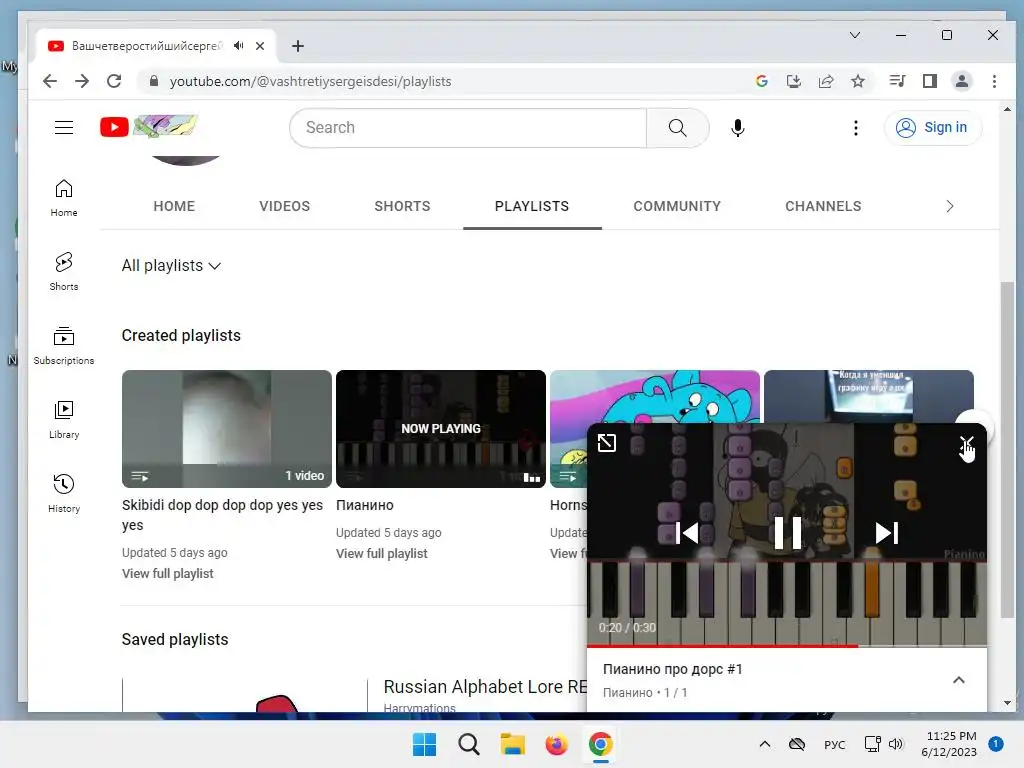Skip to previous video in miniplayer
Viewport: 1024px width, 768px height.
tap(686, 533)
